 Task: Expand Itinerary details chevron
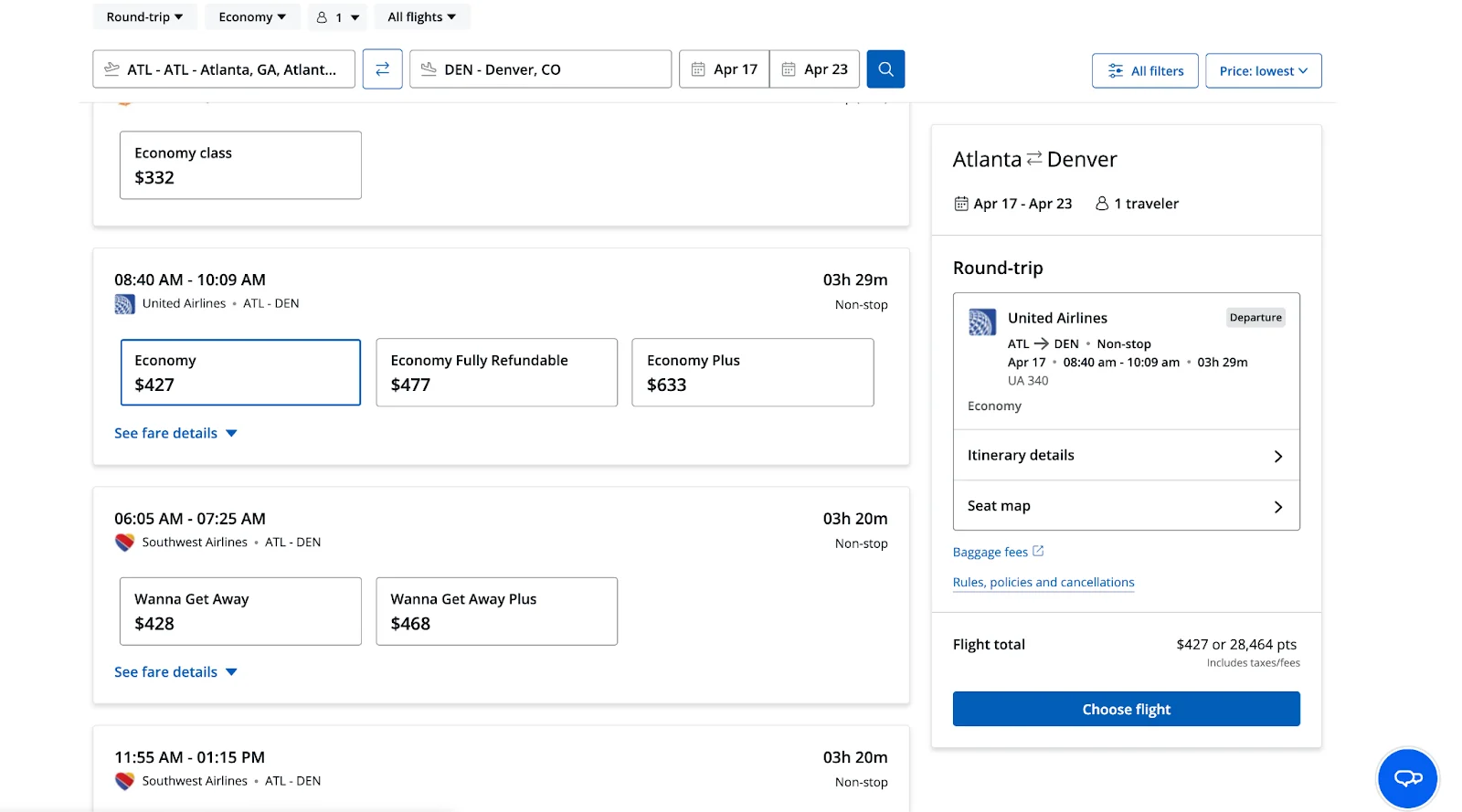(x=1277, y=456)
